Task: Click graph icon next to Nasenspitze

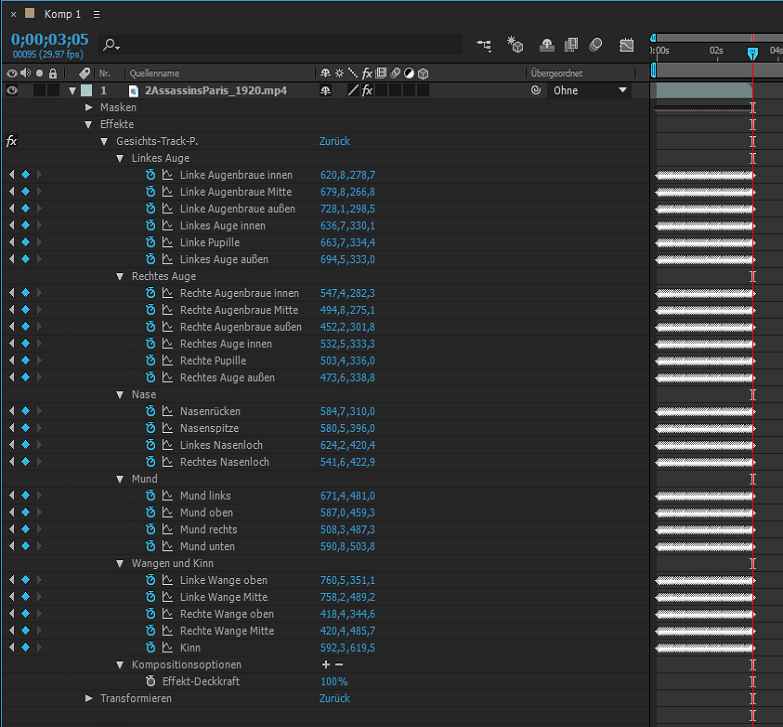Action: point(167,428)
